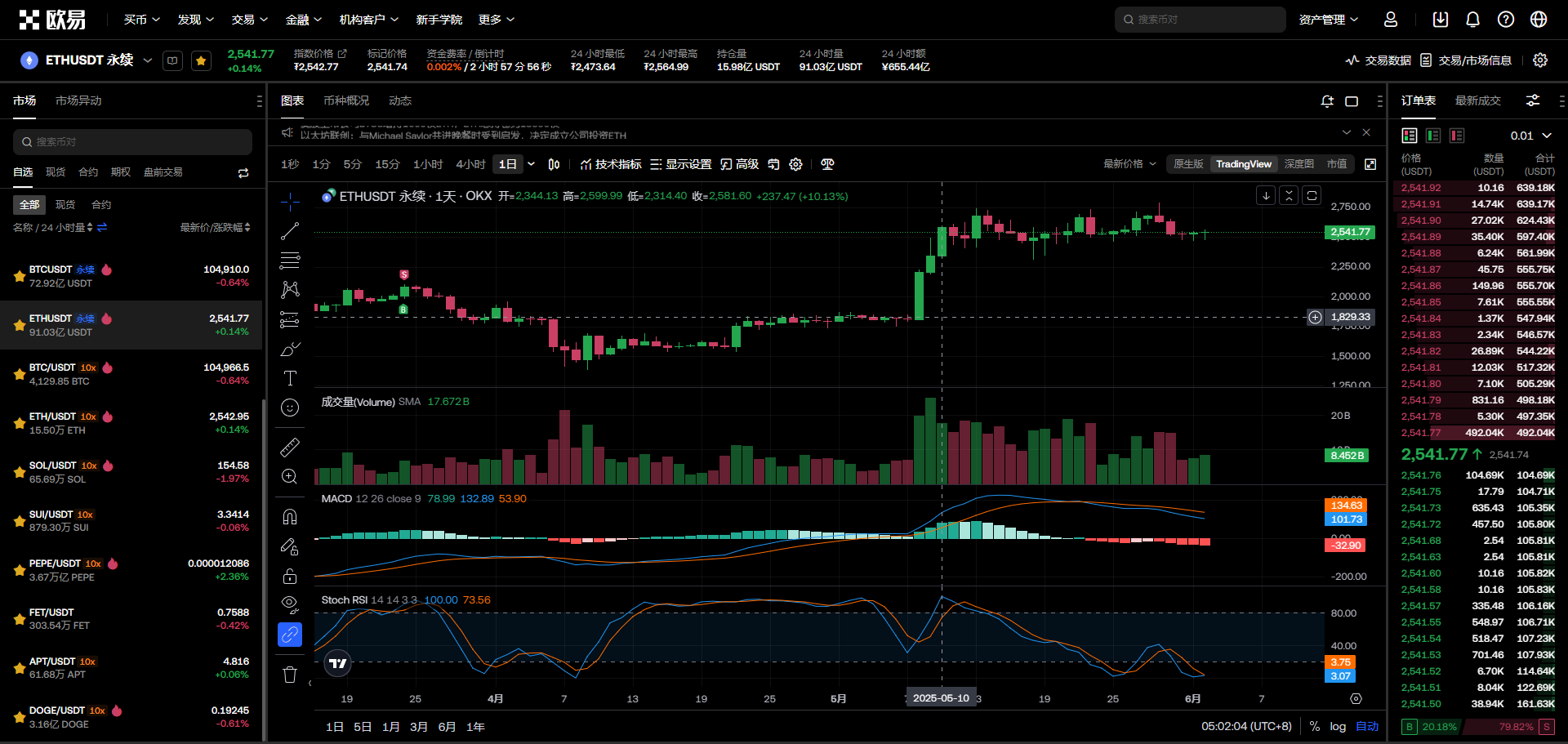Toggle ETHUSDT favorite star in header
This screenshot has width=1568, height=744.
tap(201, 60)
